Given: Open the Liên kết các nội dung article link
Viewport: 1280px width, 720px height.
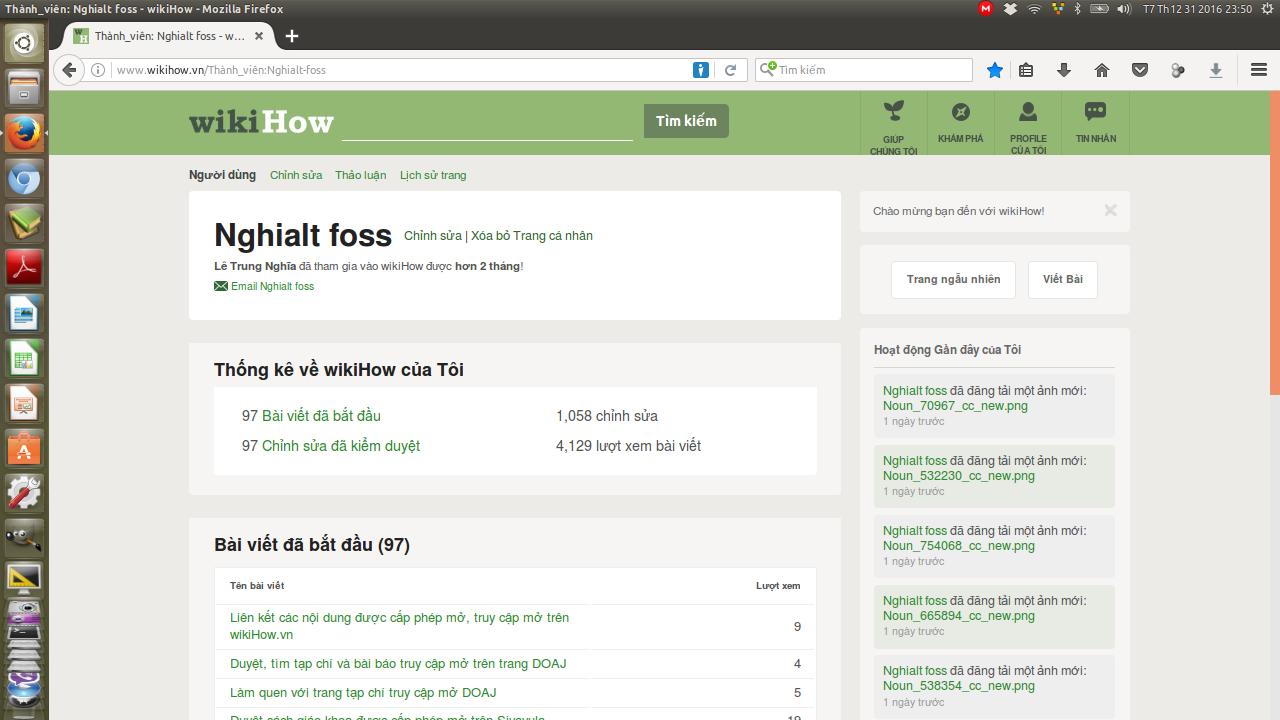Looking at the screenshot, I should pos(400,626).
